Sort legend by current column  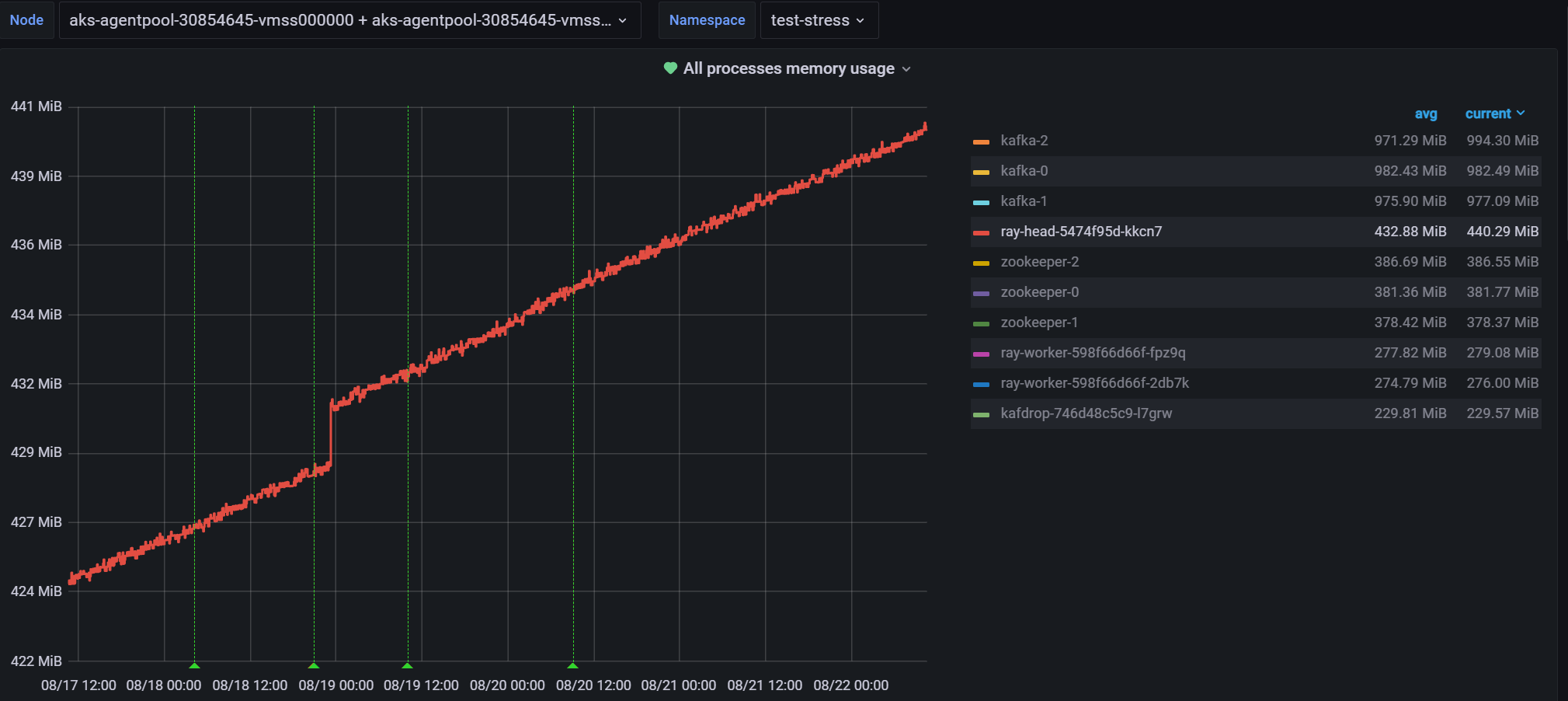coord(1495,113)
